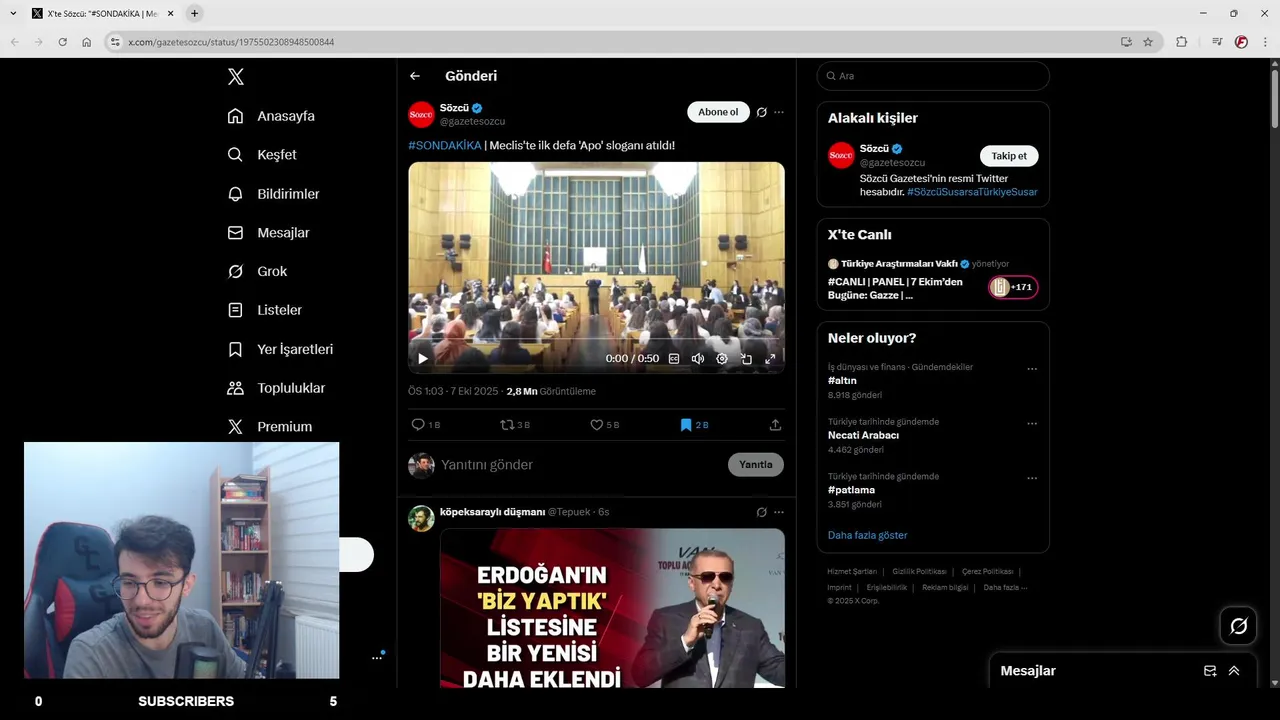Open video settings gear
1280x720 pixels.
722,359
